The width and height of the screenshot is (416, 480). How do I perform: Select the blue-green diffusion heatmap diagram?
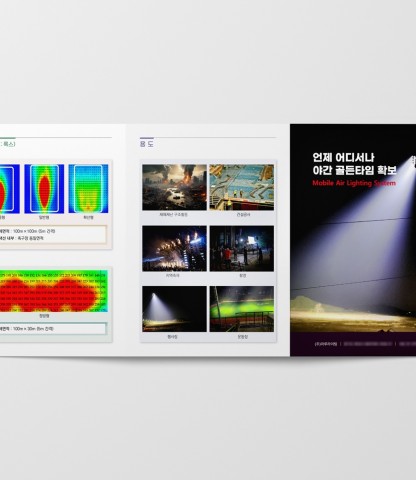[88, 189]
